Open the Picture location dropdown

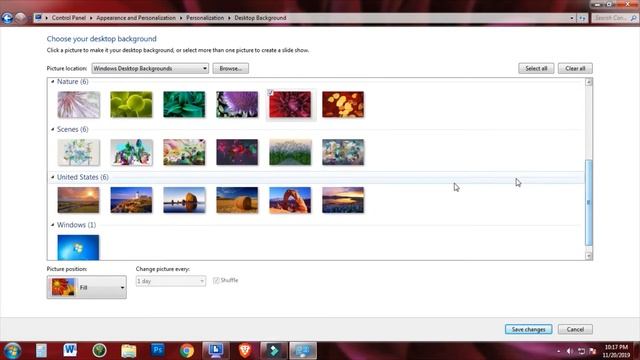tap(150, 68)
